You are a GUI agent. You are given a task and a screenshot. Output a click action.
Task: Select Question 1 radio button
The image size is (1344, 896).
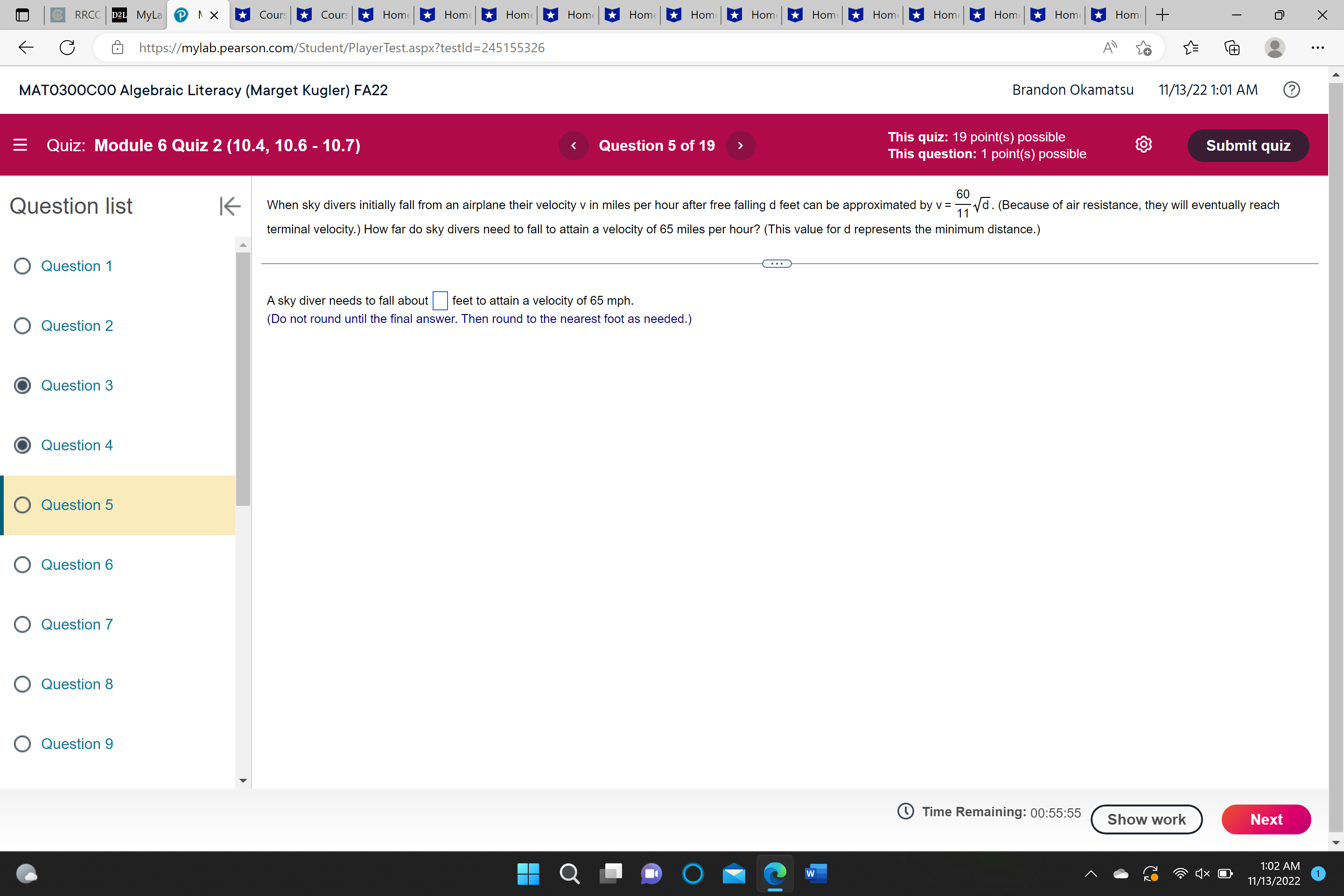coord(22,266)
